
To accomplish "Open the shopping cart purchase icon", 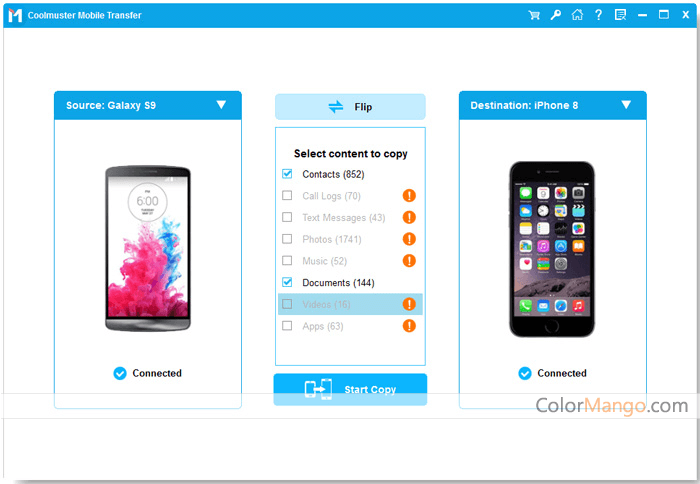I will coord(534,15).
